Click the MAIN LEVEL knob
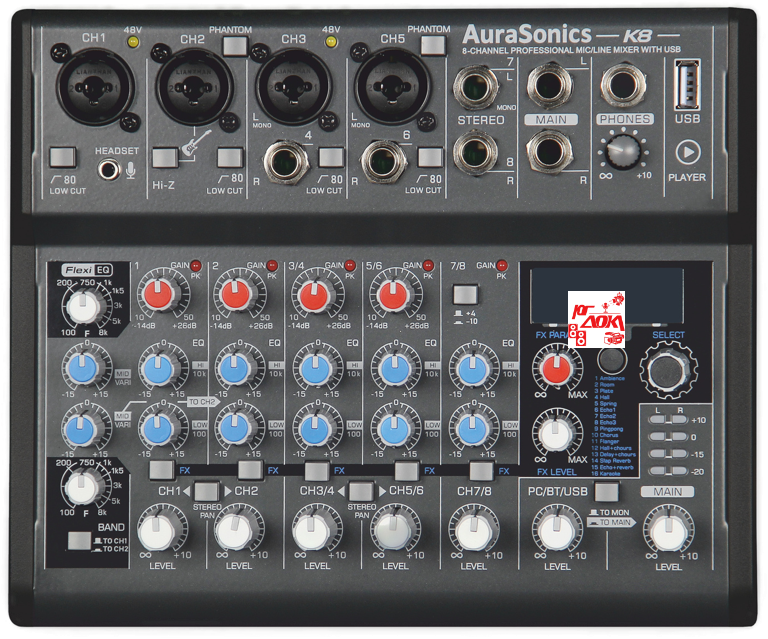Screen dimensions: 768x639 [x=667, y=528]
